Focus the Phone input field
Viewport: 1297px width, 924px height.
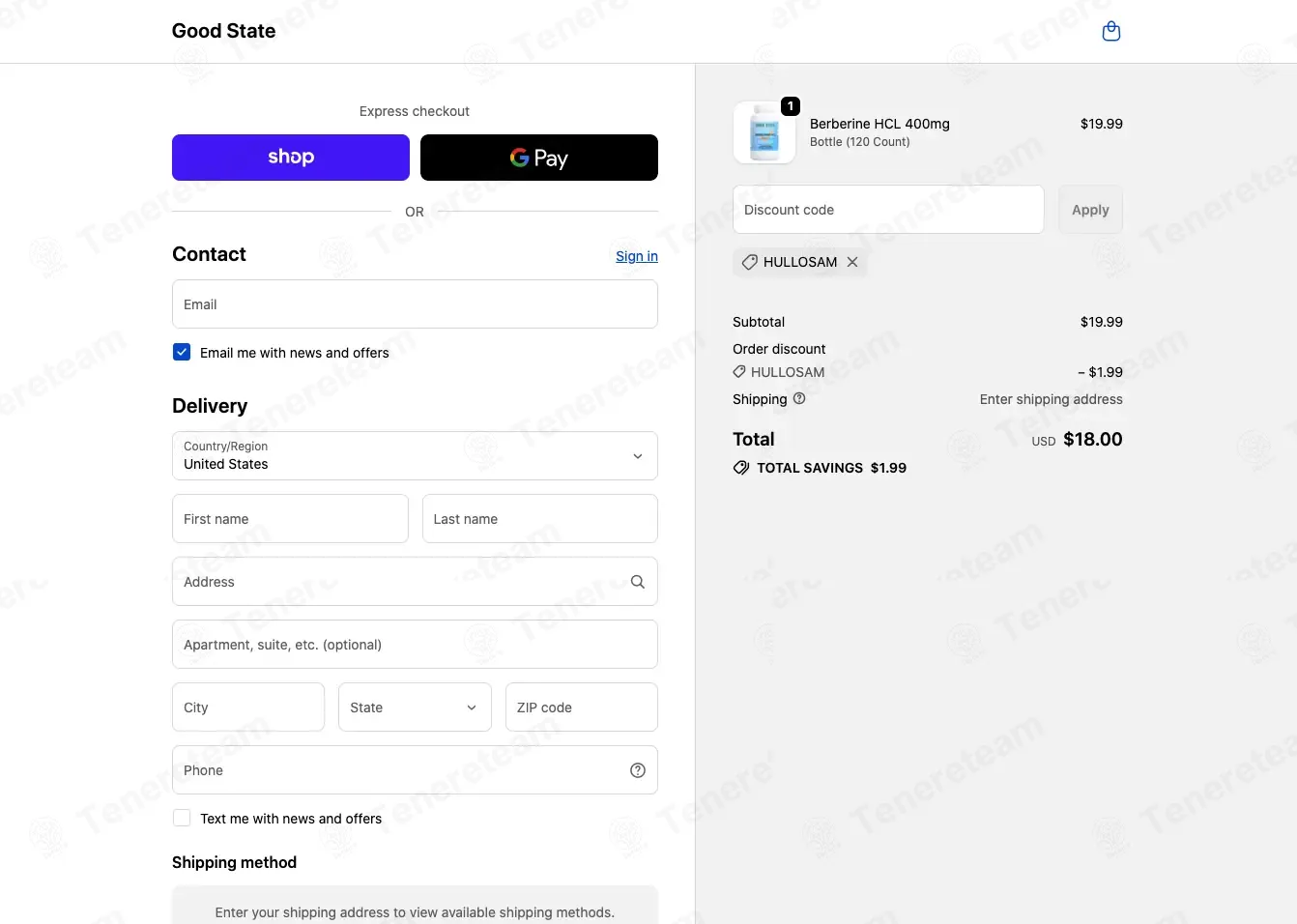[415, 770]
